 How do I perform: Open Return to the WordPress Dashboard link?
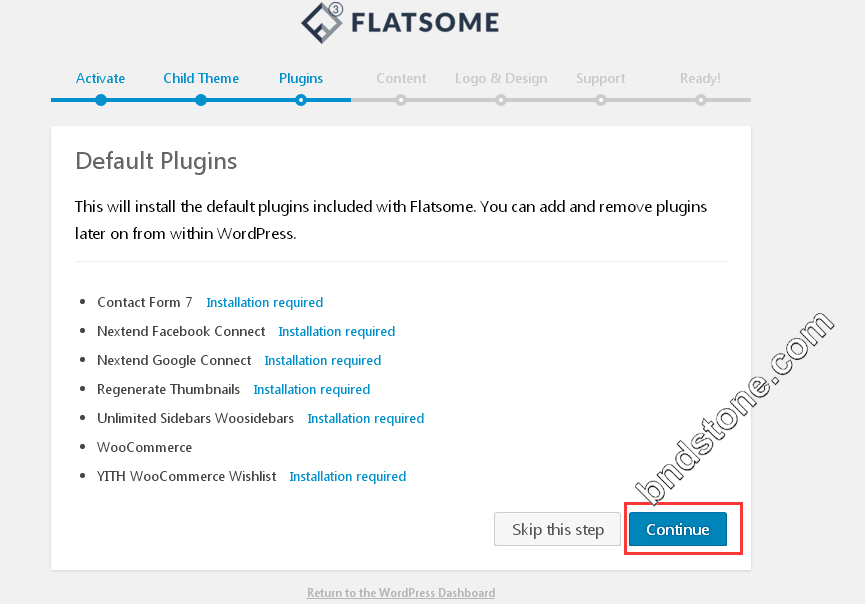point(401,592)
